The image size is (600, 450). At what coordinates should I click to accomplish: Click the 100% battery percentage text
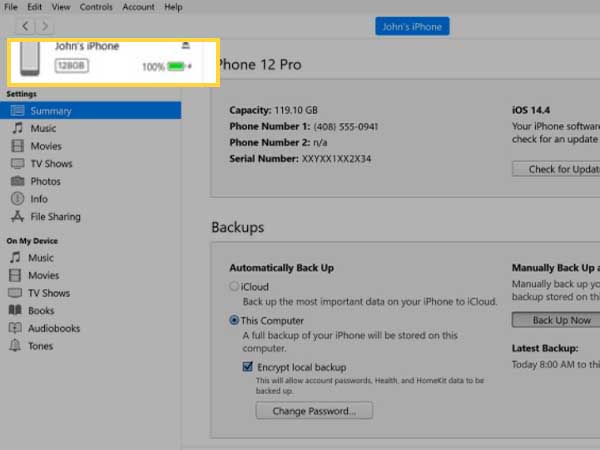click(x=153, y=67)
